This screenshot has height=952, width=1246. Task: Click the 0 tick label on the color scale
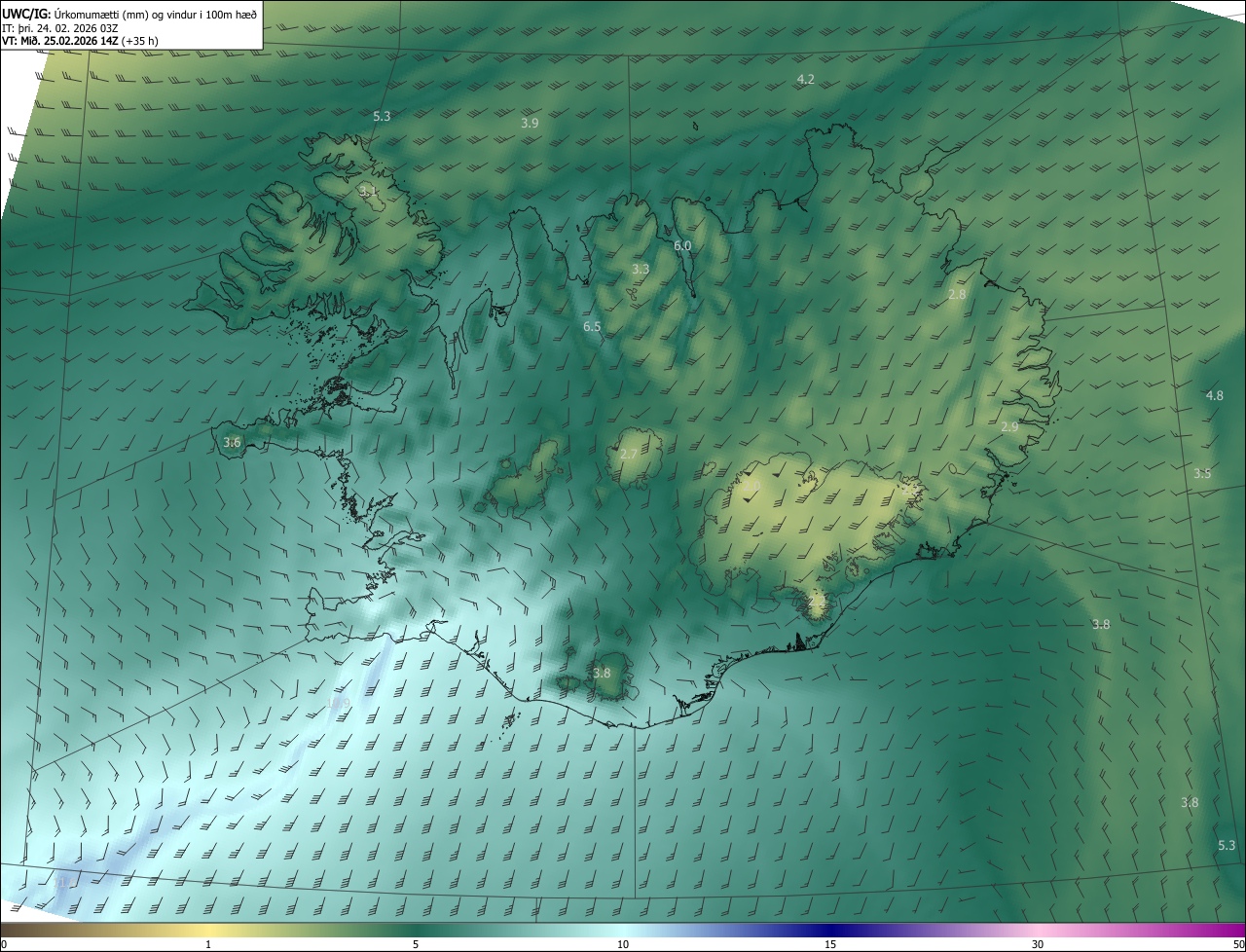(4, 944)
